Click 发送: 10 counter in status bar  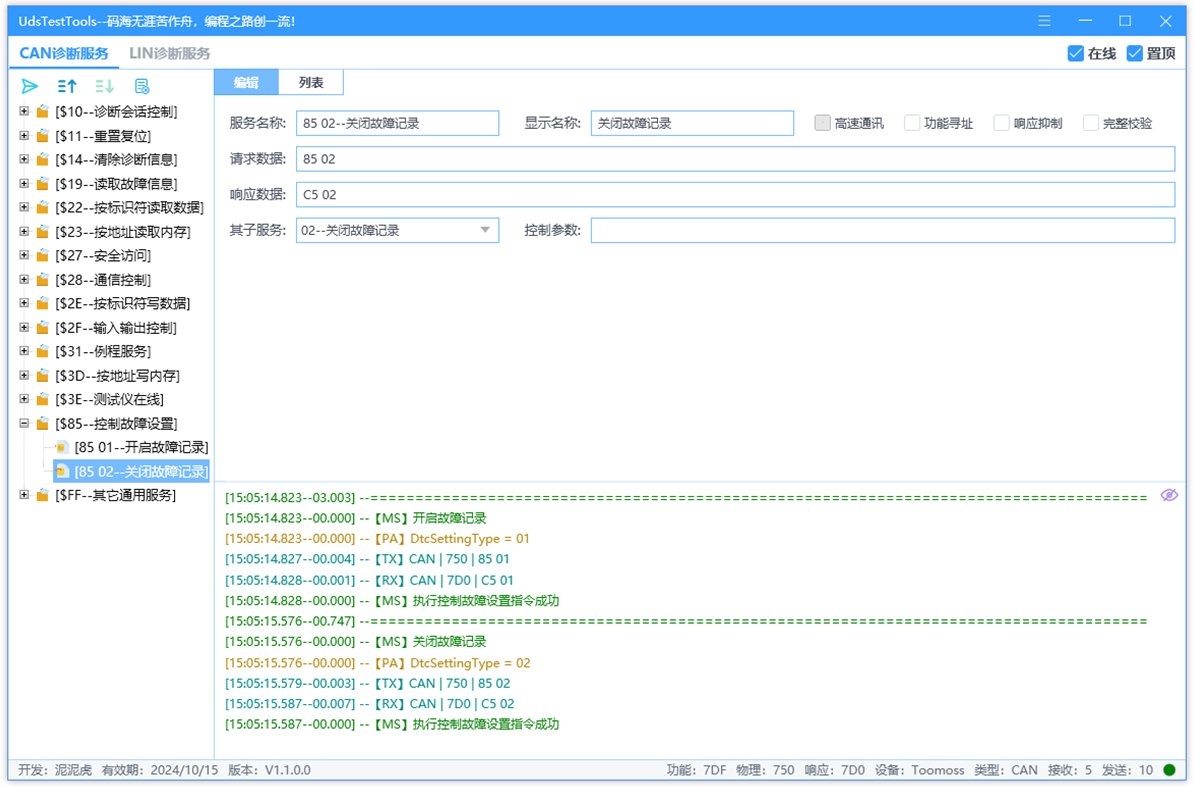click(1126, 770)
